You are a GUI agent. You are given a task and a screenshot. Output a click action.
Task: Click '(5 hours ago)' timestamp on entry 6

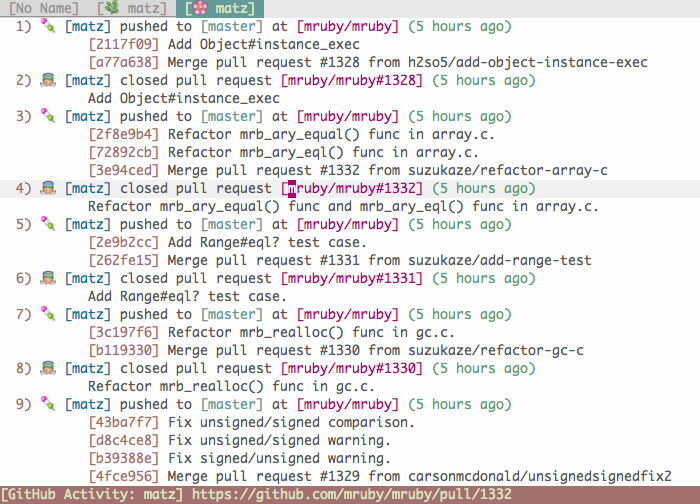(484, 279)
